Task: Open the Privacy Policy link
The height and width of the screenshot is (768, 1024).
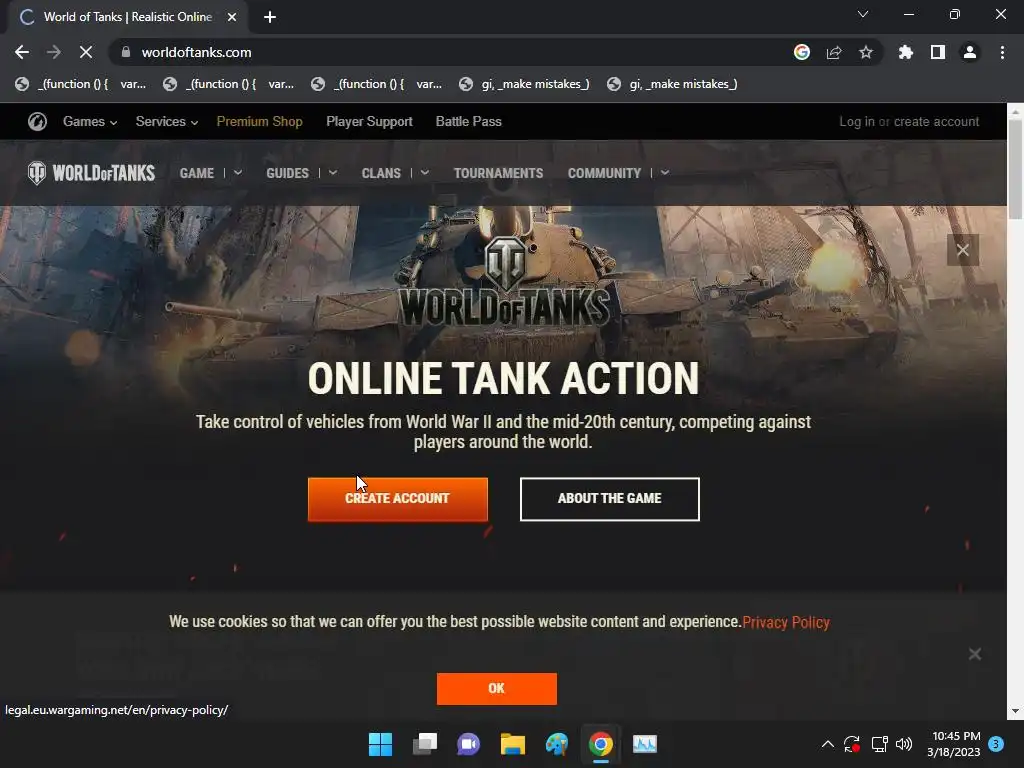Action: pyautogui.click(x=786, y=622)
